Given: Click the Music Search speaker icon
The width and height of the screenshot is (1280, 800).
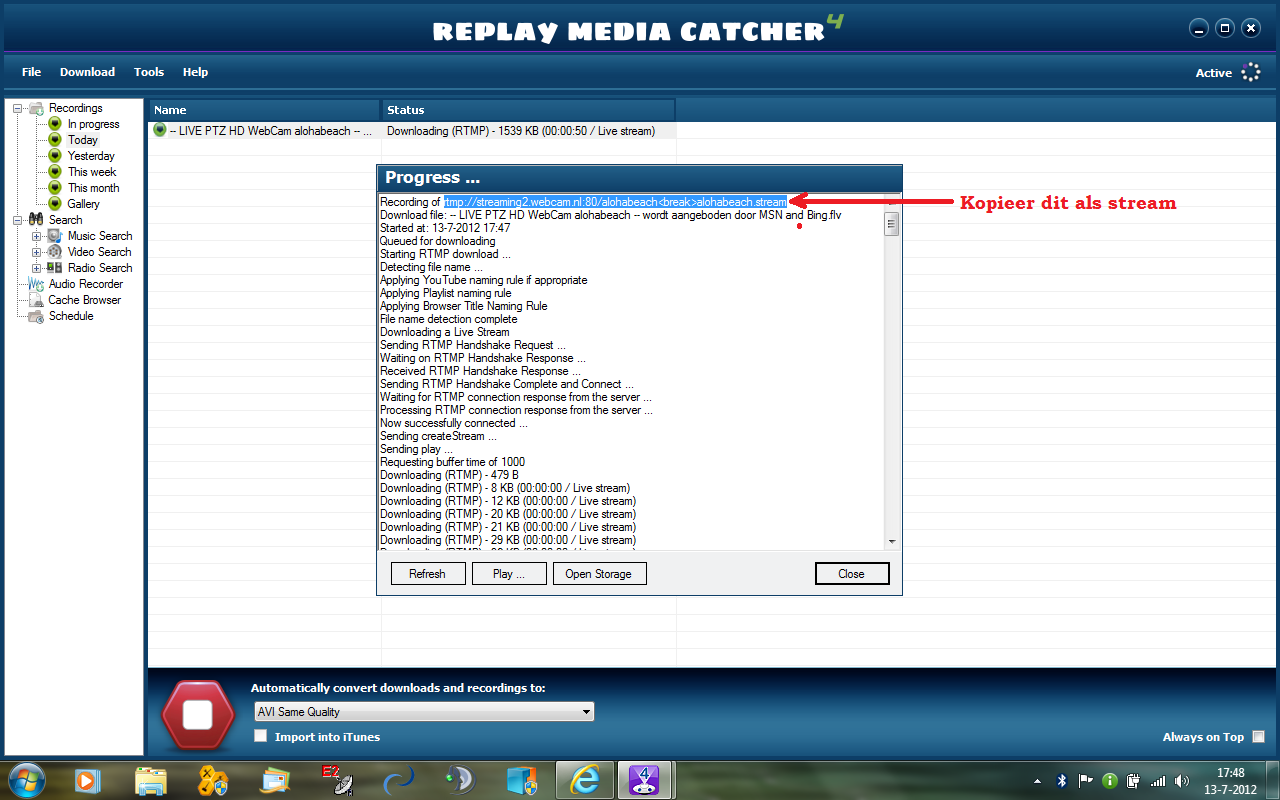Looking at the screenshot, I should point(55,236).
